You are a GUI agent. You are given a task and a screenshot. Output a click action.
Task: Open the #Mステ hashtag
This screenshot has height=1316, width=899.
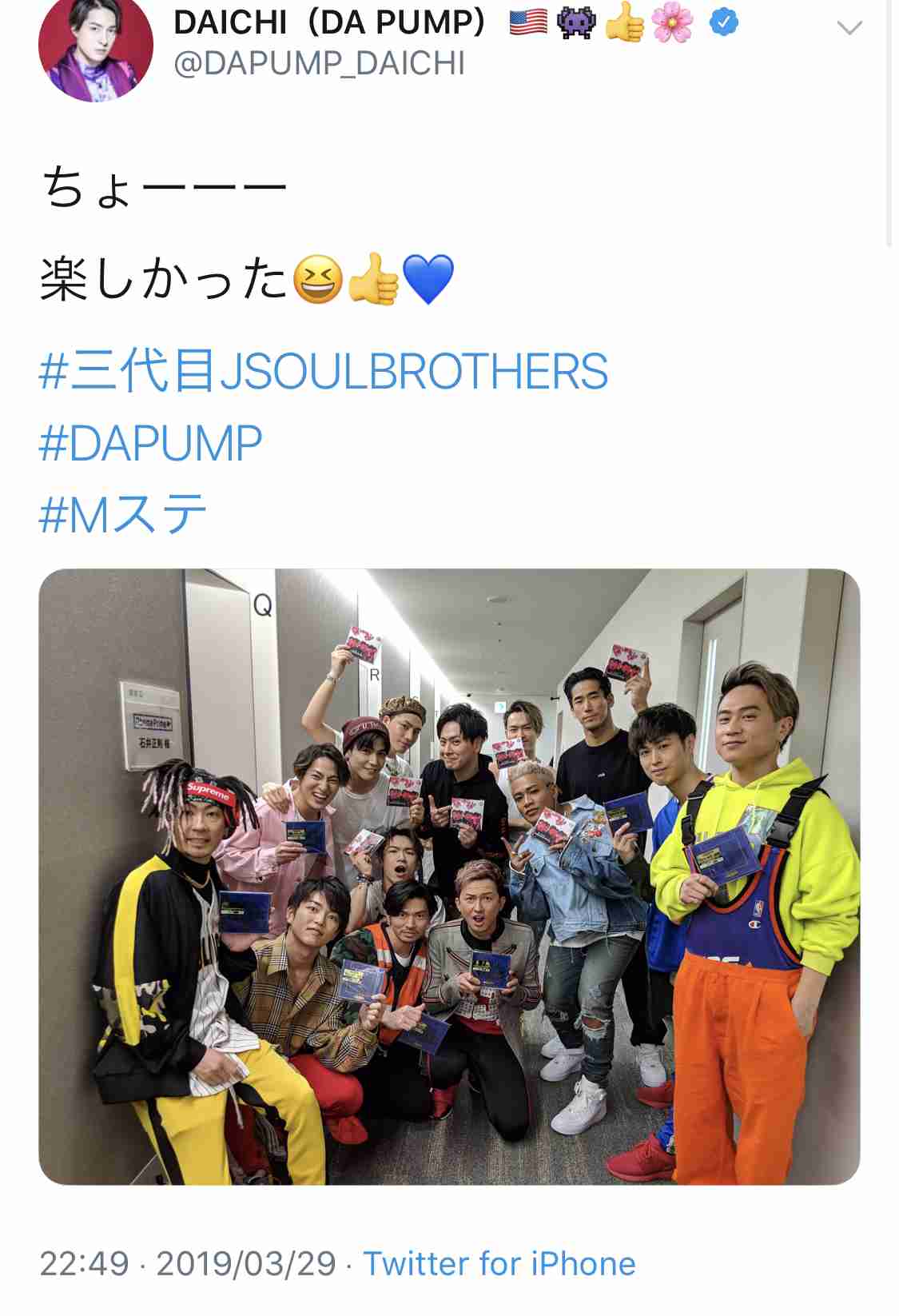(123, 513)
